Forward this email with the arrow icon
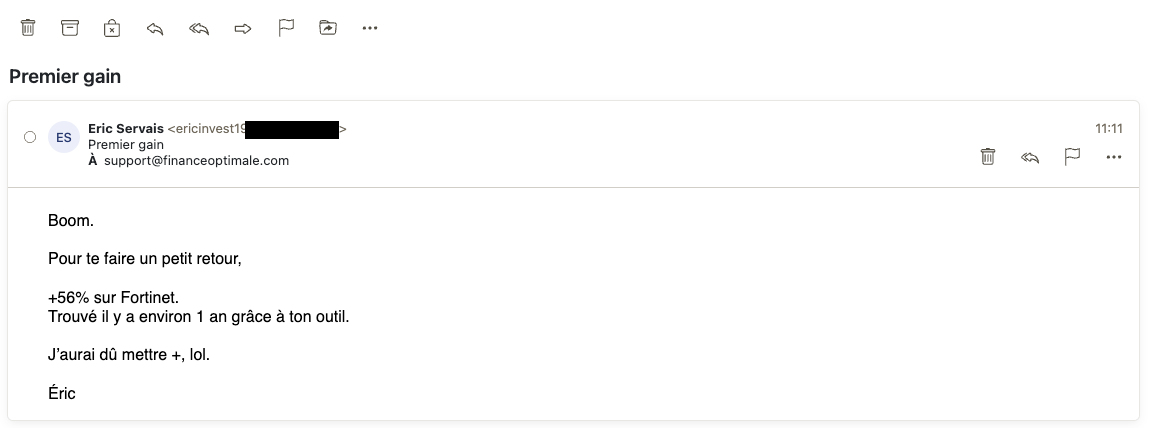Image resolution: width=1150 pixels, height=428 pixels. pyautogui.click(x=243, y=29)
